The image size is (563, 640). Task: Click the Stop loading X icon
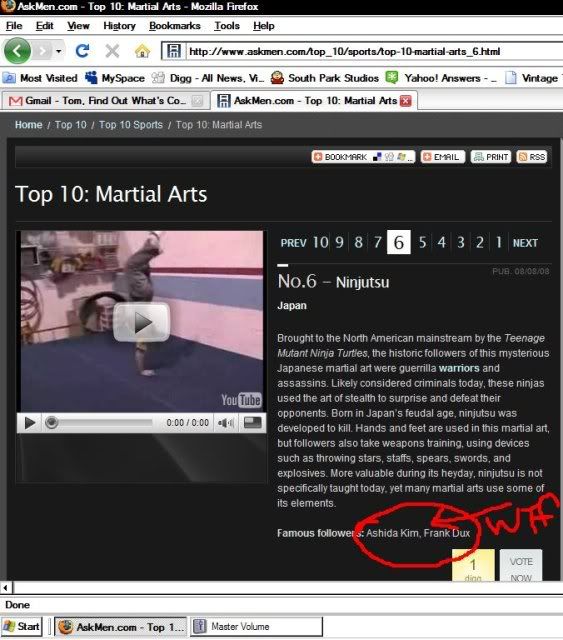[112, 51]
